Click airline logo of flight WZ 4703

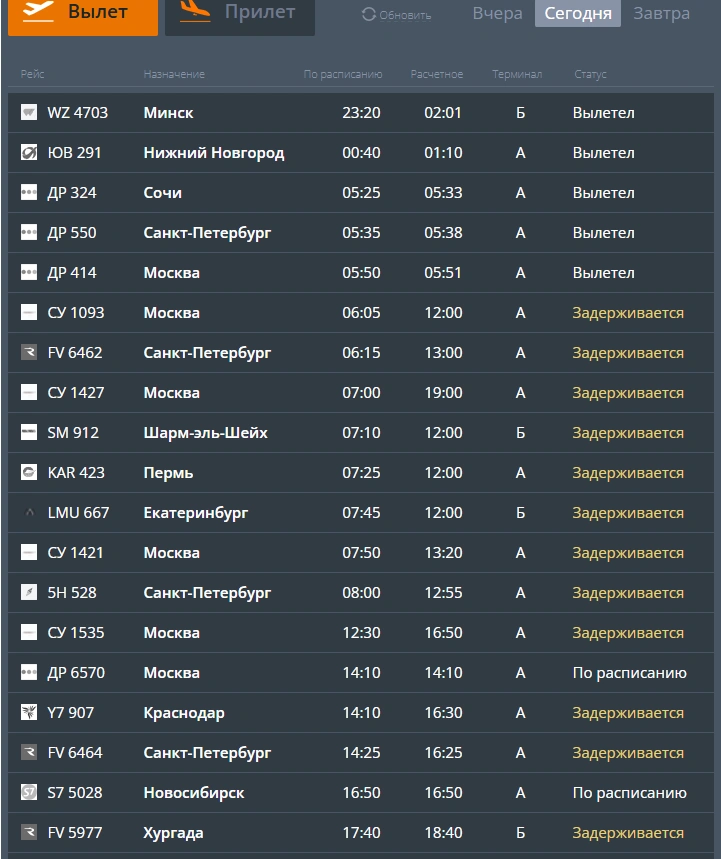(29, 112)
